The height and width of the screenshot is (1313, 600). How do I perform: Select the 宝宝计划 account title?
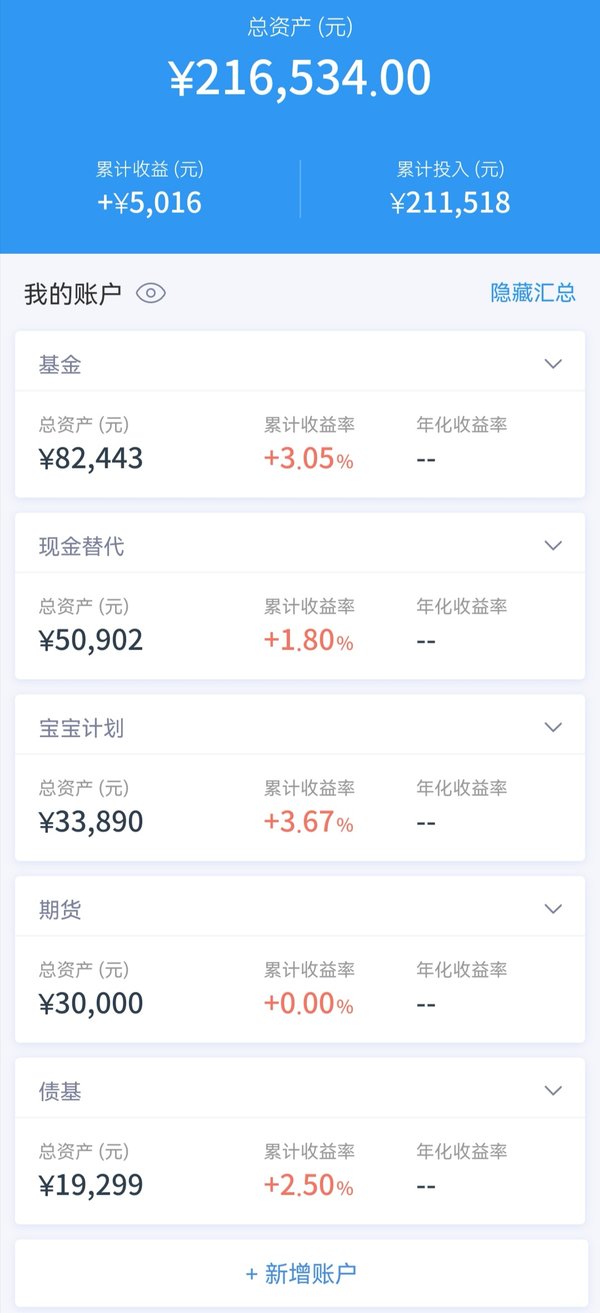click(x=81, y=728)
